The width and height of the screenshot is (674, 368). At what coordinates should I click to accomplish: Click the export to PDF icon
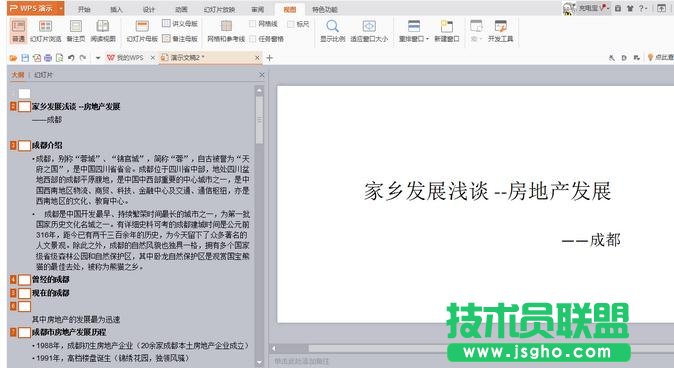click(37, 58)
